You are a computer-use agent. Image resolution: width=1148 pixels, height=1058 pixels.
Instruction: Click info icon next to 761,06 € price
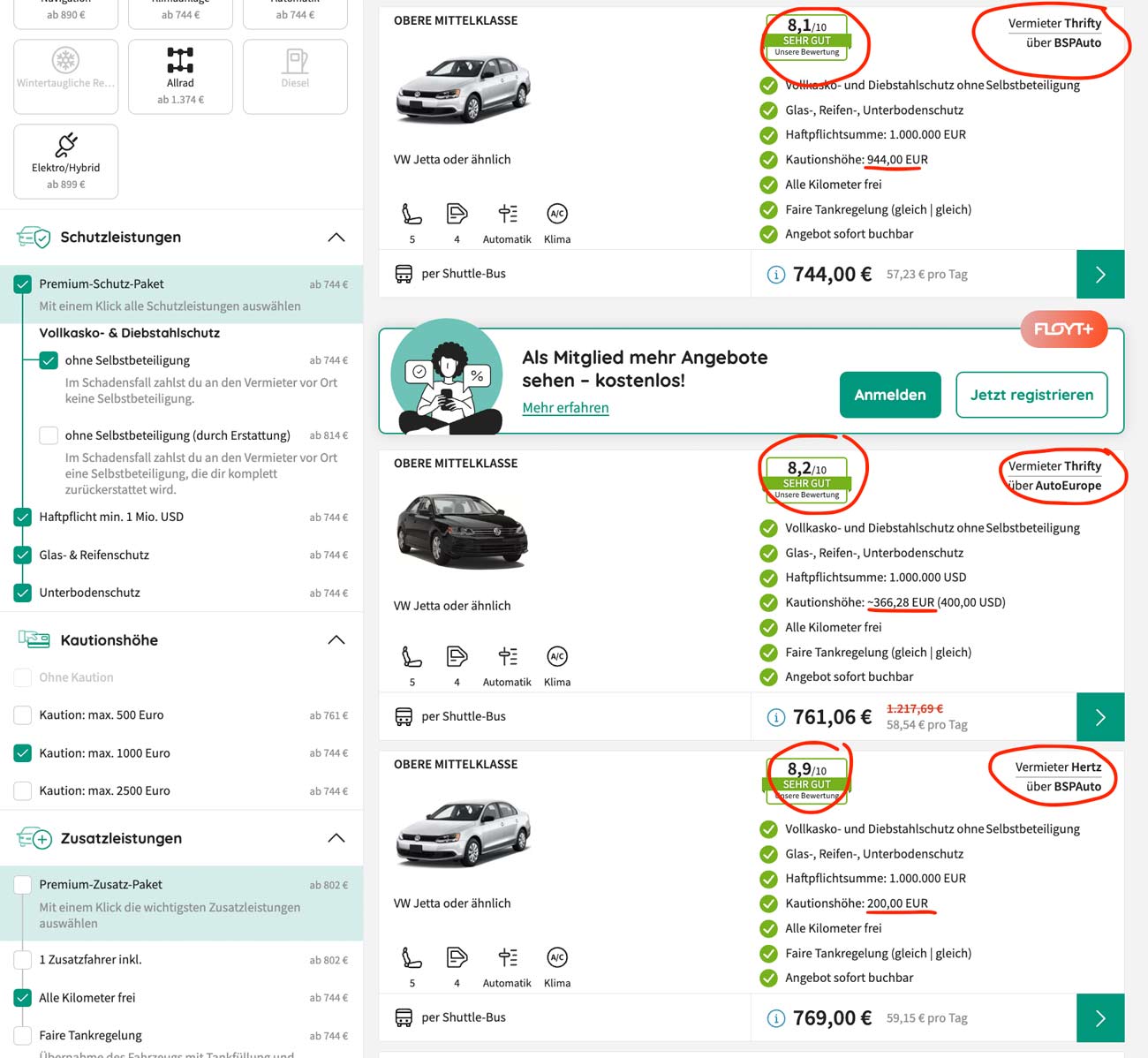pos(775,717)
